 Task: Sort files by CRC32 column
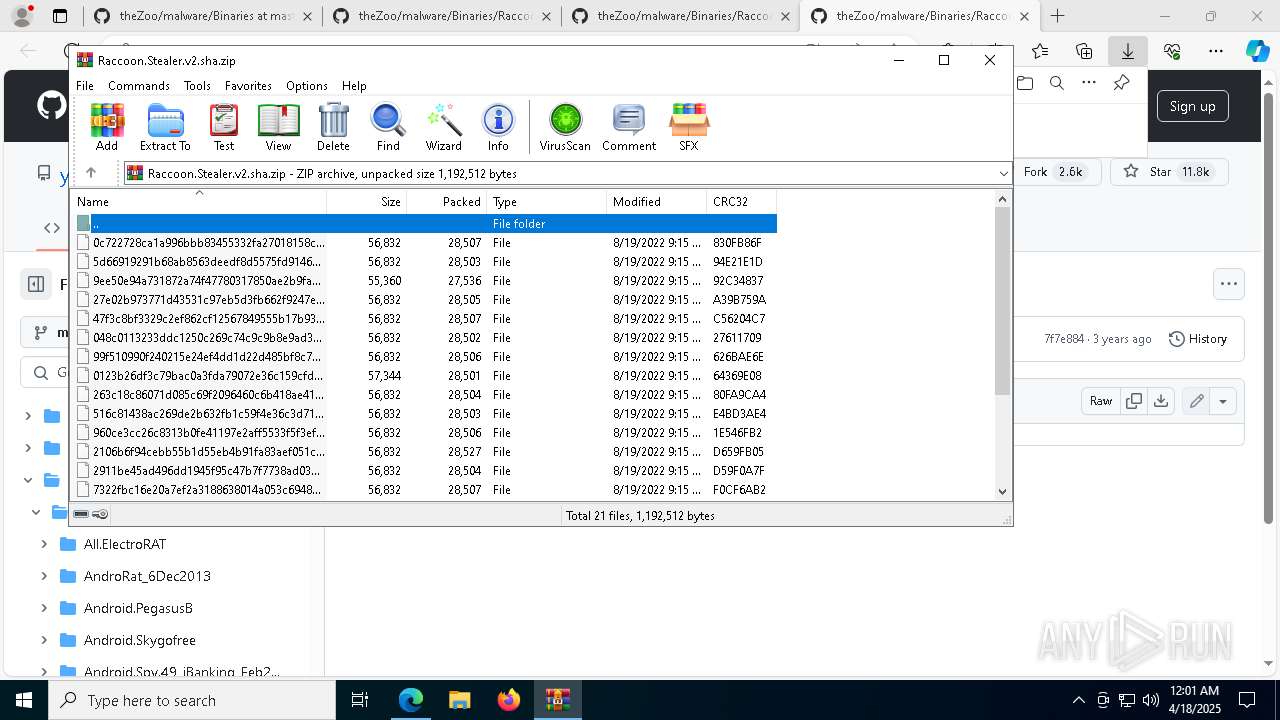[x=741, y=202]
